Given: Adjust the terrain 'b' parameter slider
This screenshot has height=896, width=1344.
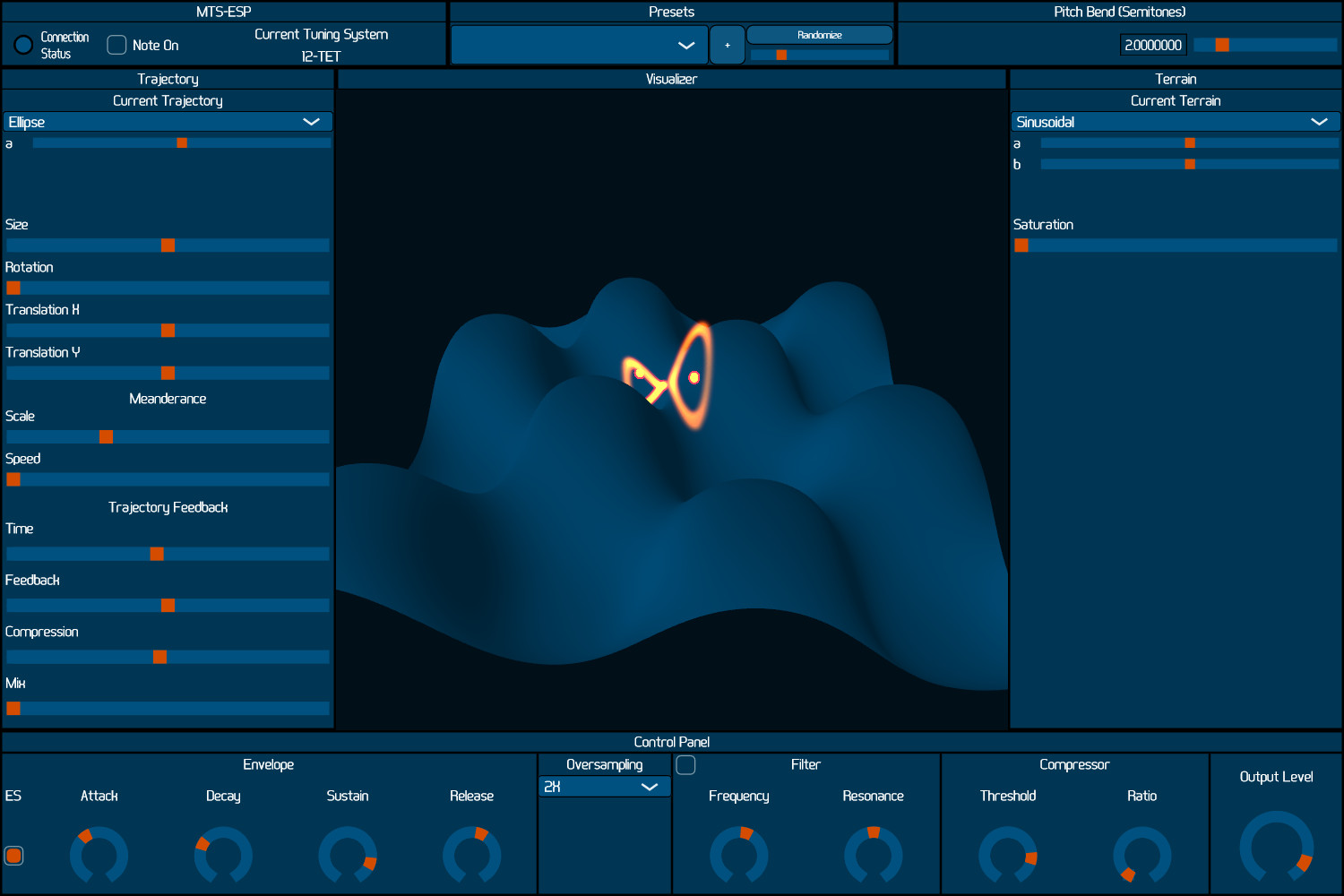Looking at the screenshot, I should [1190, 165].
